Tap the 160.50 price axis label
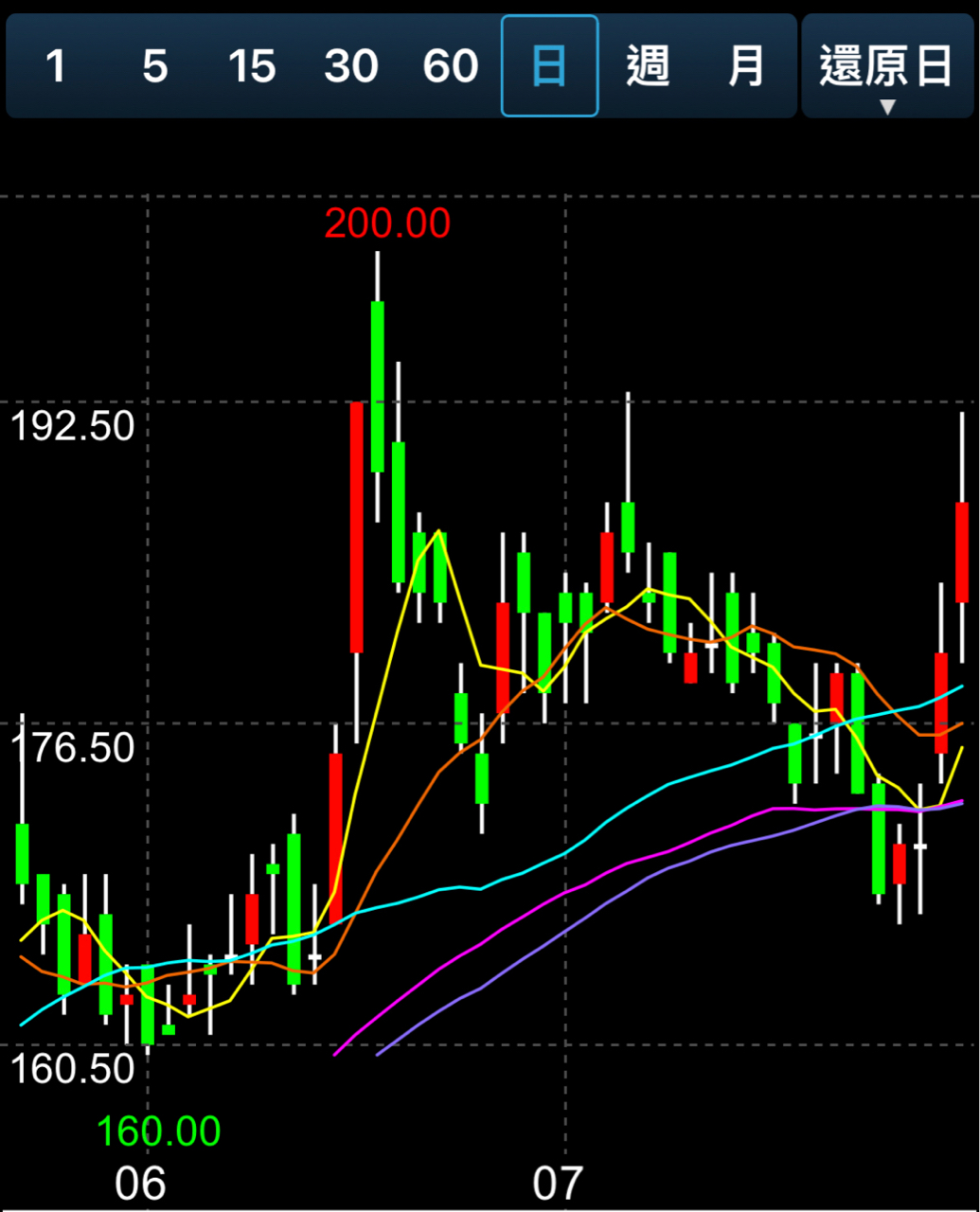 click(x=73, y=1069)
